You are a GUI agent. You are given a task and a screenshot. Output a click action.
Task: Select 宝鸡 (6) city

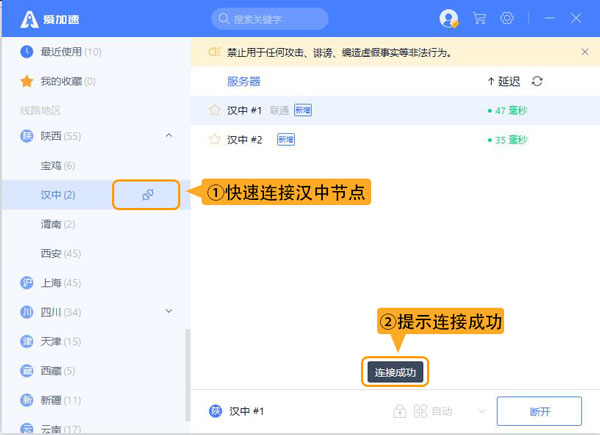pos(58,166)
